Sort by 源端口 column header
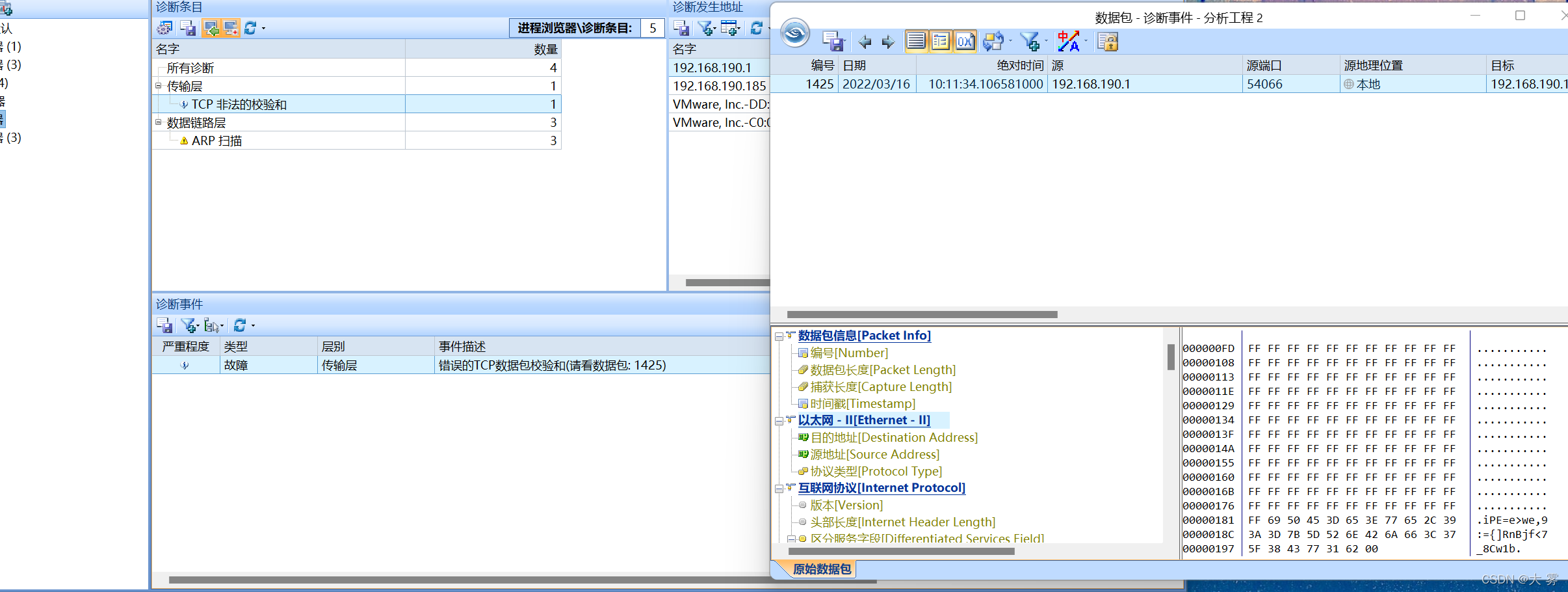1568x592 pixels. coord(1291,66)
